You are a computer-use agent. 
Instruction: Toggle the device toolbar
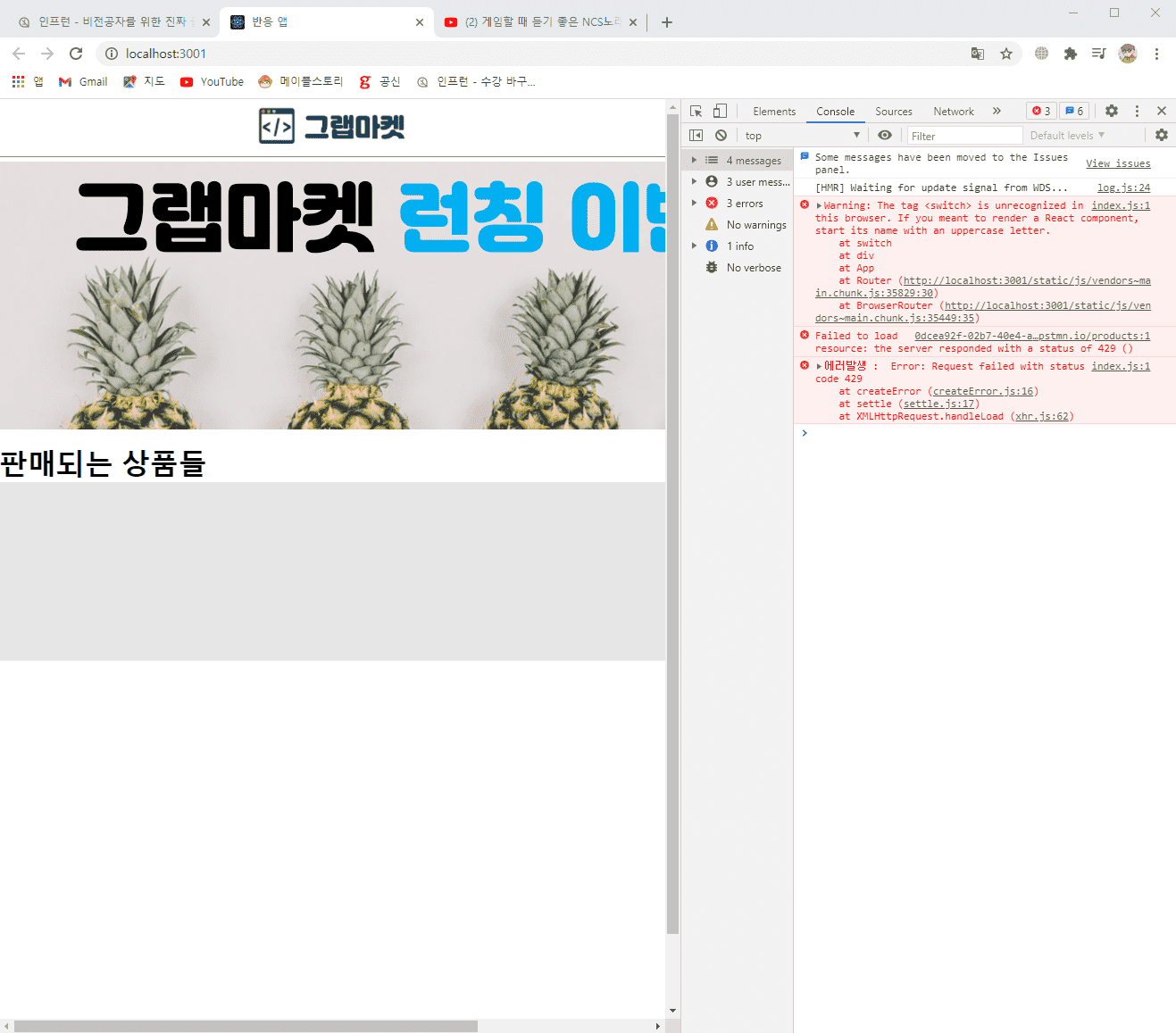coord(720,112)
